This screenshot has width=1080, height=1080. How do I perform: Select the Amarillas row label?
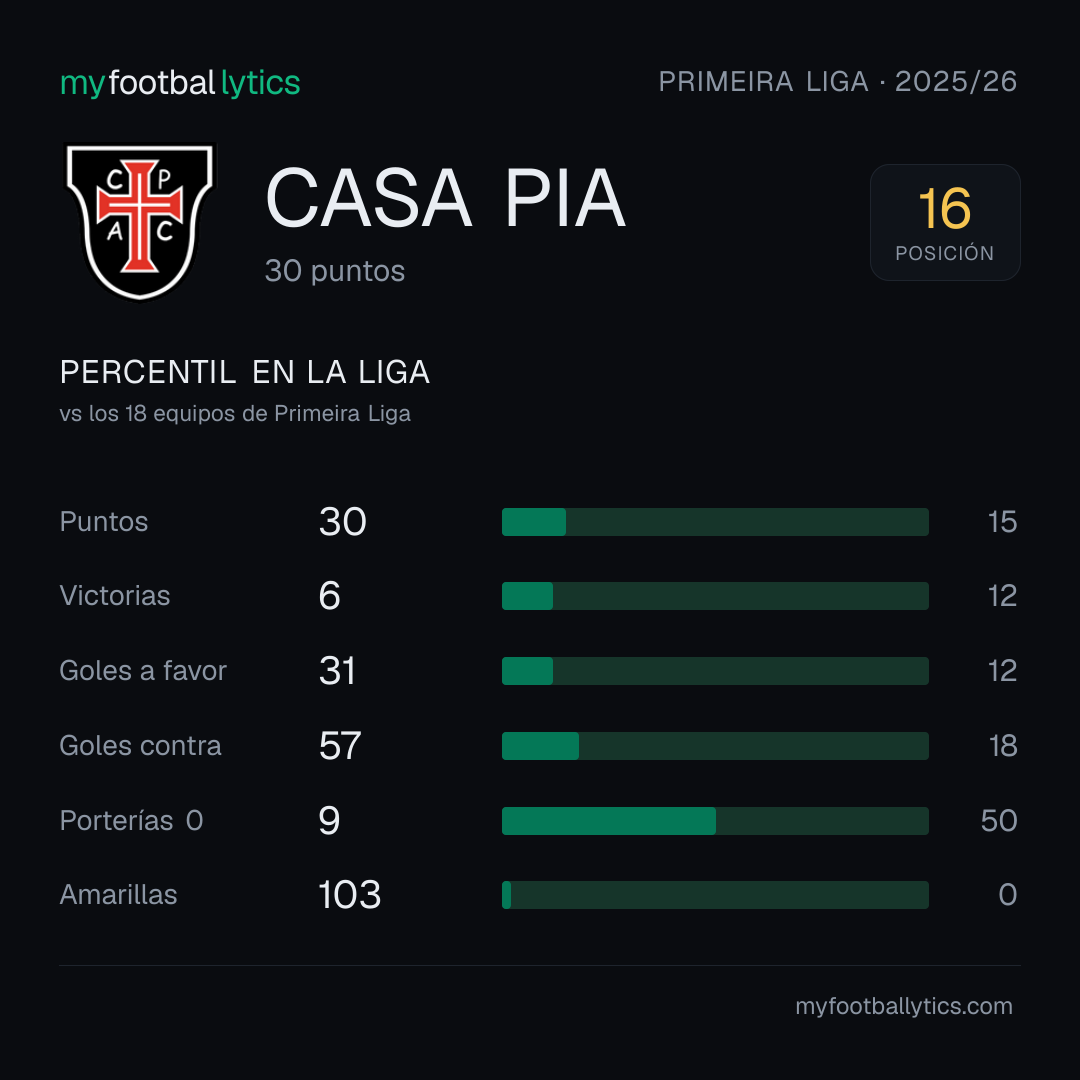[x=118, y=895]
